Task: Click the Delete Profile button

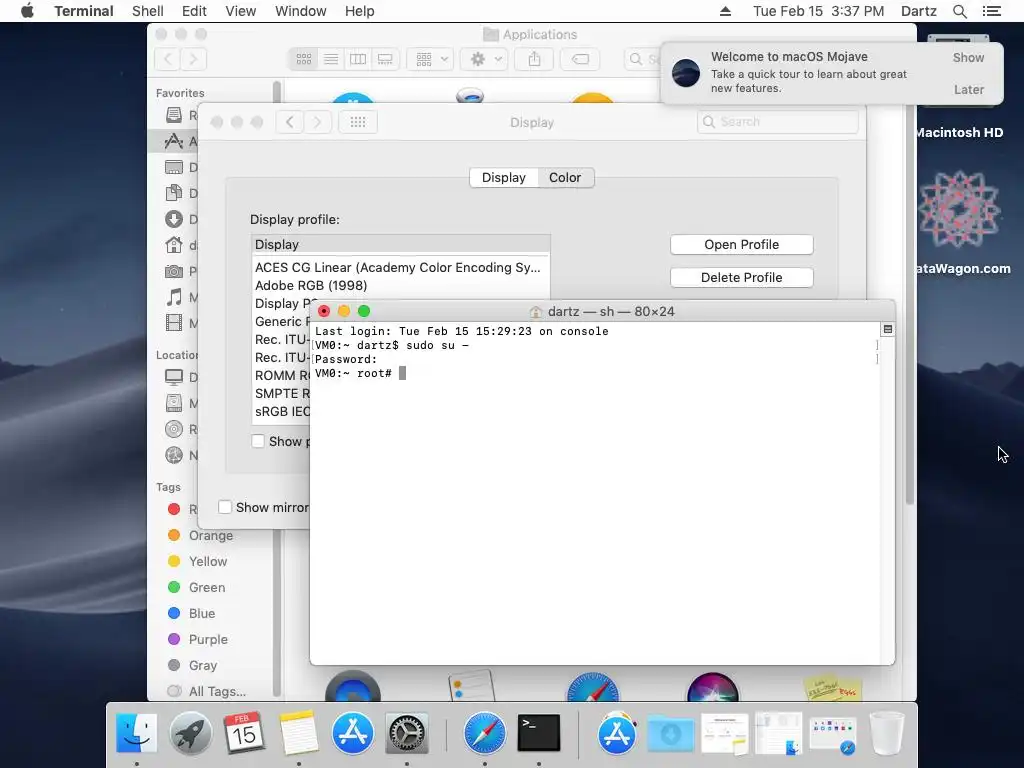Action: 741,278
